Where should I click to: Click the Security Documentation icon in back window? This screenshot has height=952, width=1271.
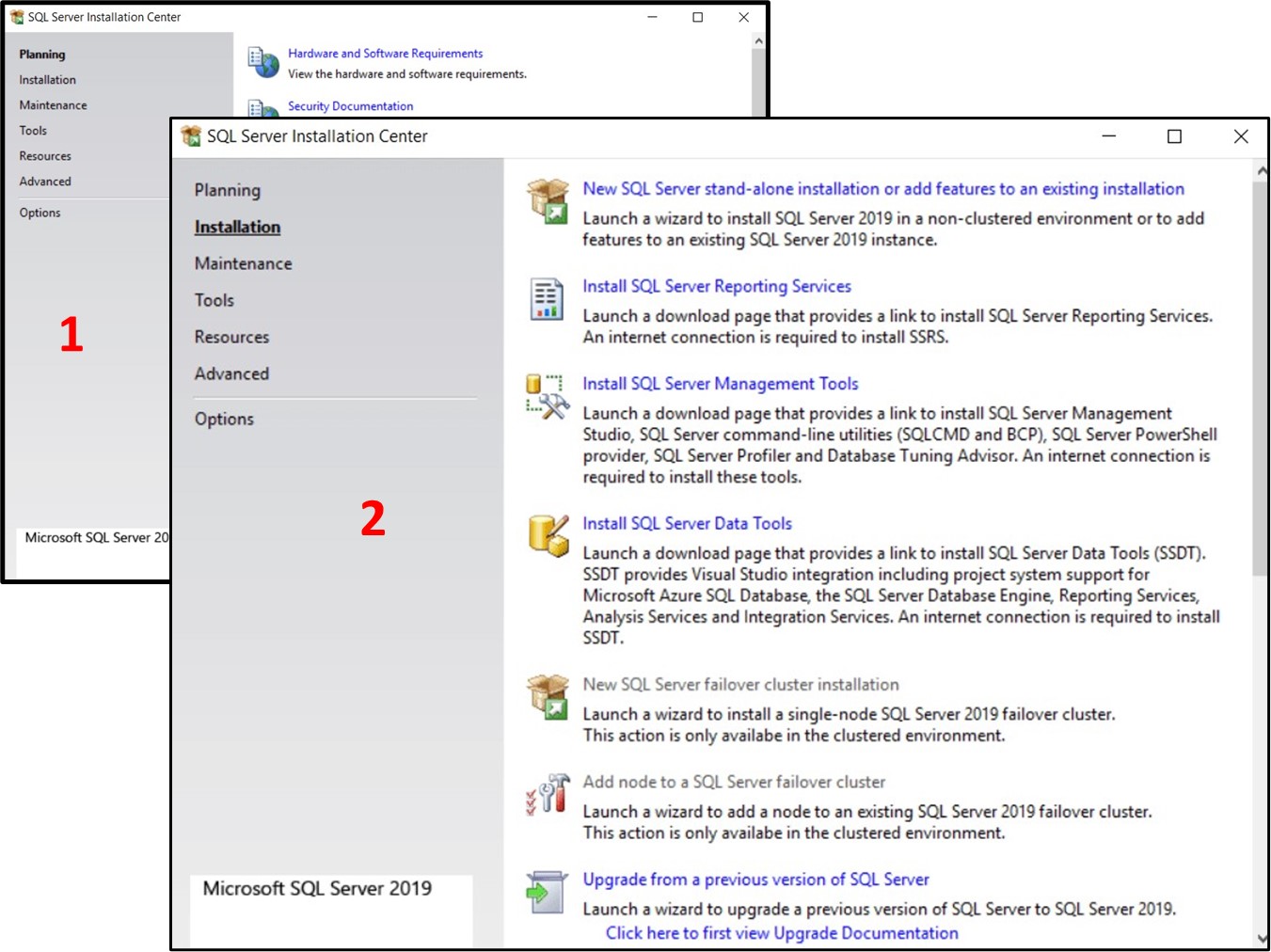tap(263, 108)
